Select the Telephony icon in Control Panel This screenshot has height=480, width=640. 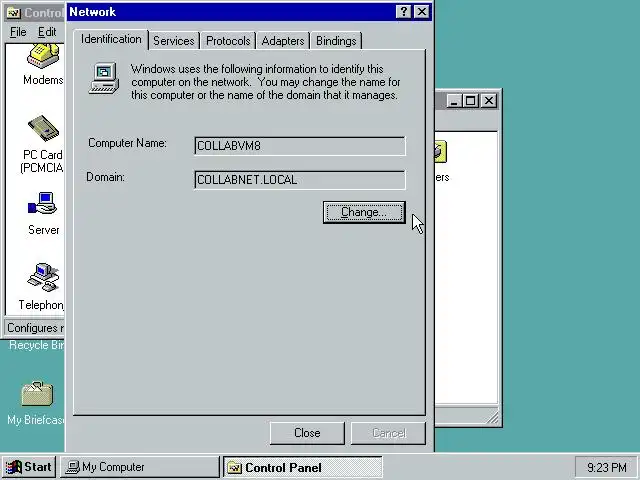point(43,278)
